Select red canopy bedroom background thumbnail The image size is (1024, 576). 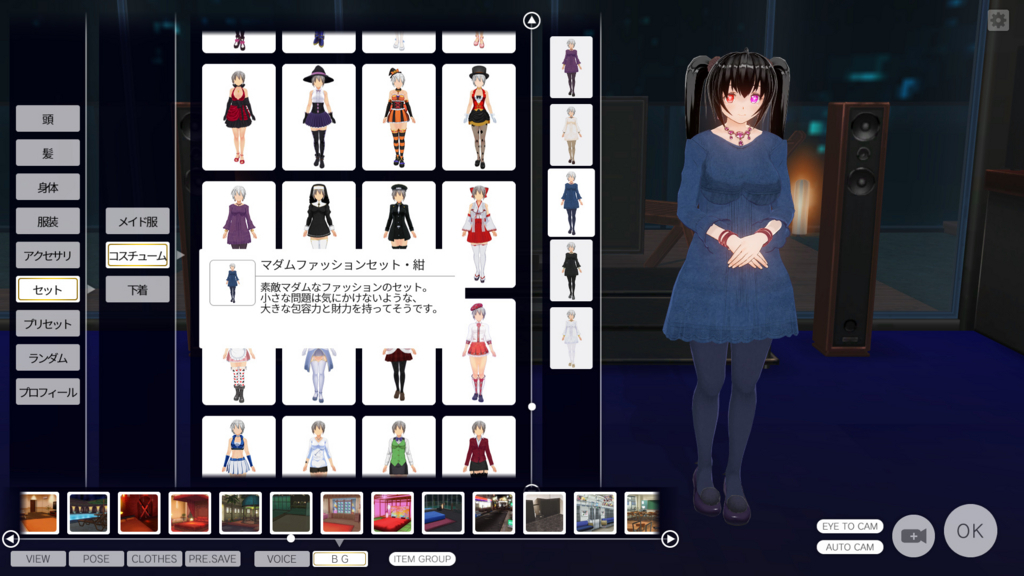coord(190,513)
